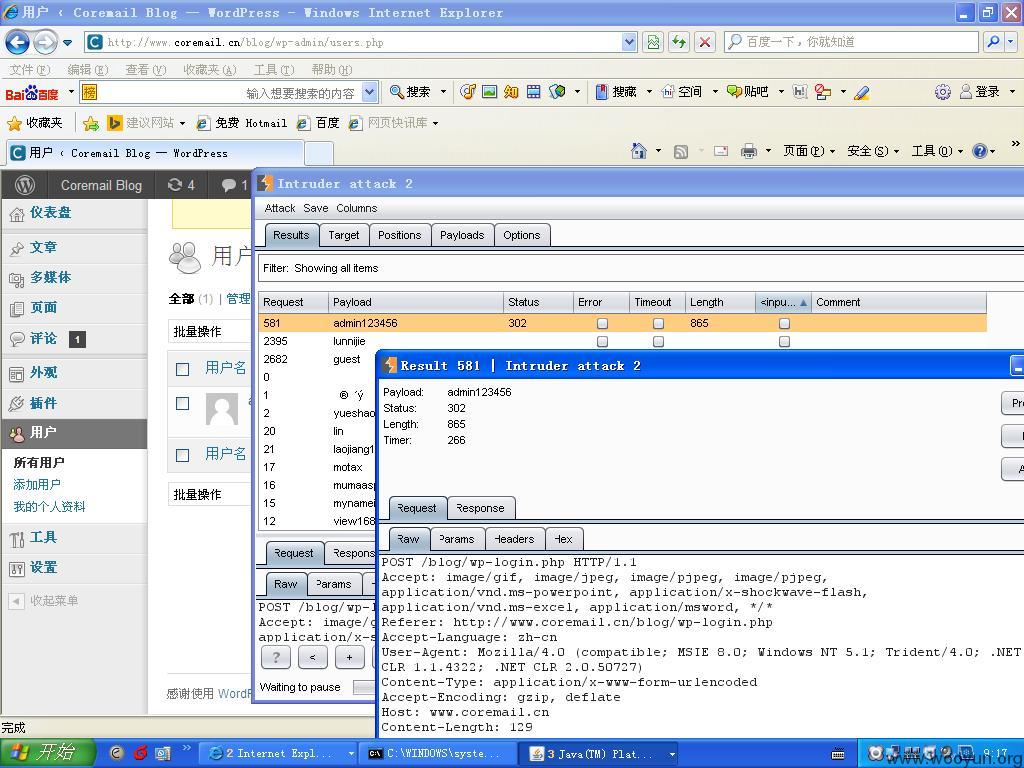Click the Windows 开始 start button
The width and height of the screenshot is (1024, 768).
(x=47, y=754)
